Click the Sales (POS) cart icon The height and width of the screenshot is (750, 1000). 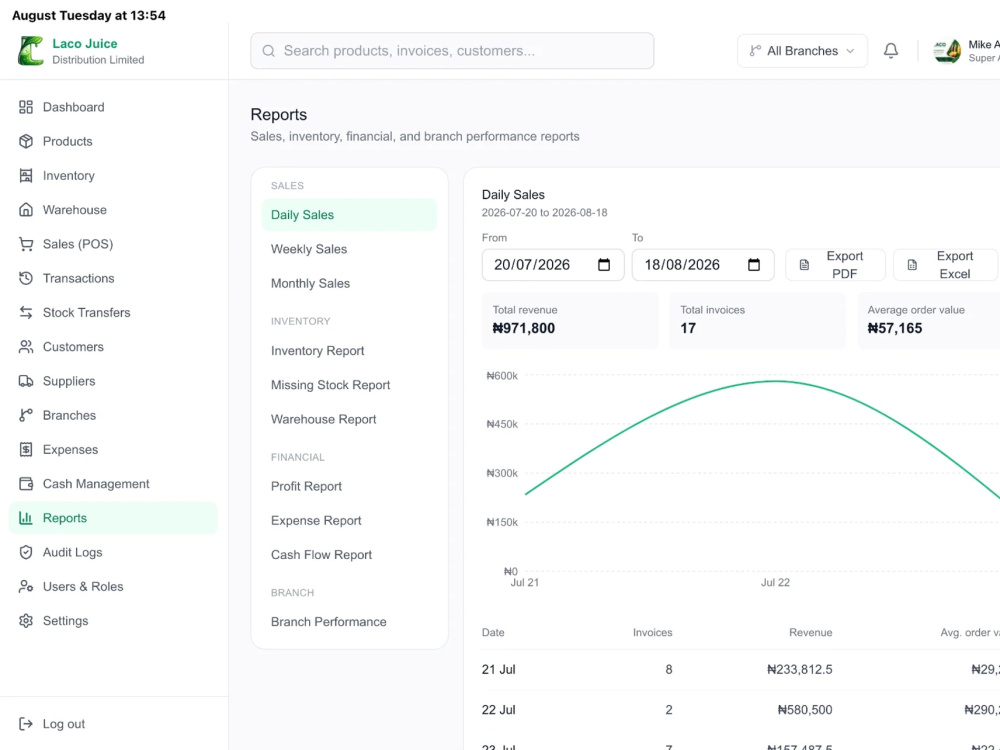click(x=26, y=244)
